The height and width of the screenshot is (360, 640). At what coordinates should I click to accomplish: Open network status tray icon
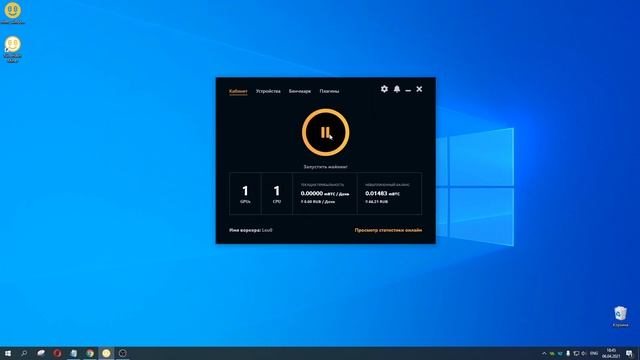tap(576, 353)
